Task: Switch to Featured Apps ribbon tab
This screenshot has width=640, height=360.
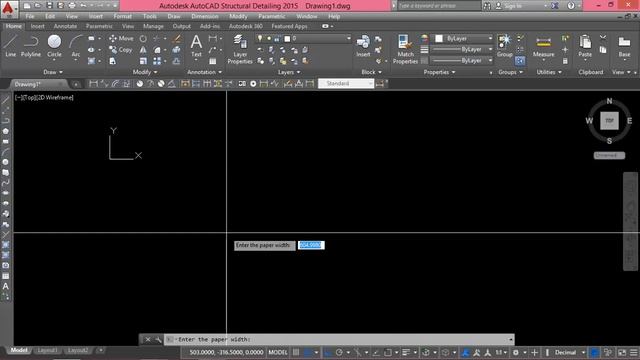Action: [289, 26]
